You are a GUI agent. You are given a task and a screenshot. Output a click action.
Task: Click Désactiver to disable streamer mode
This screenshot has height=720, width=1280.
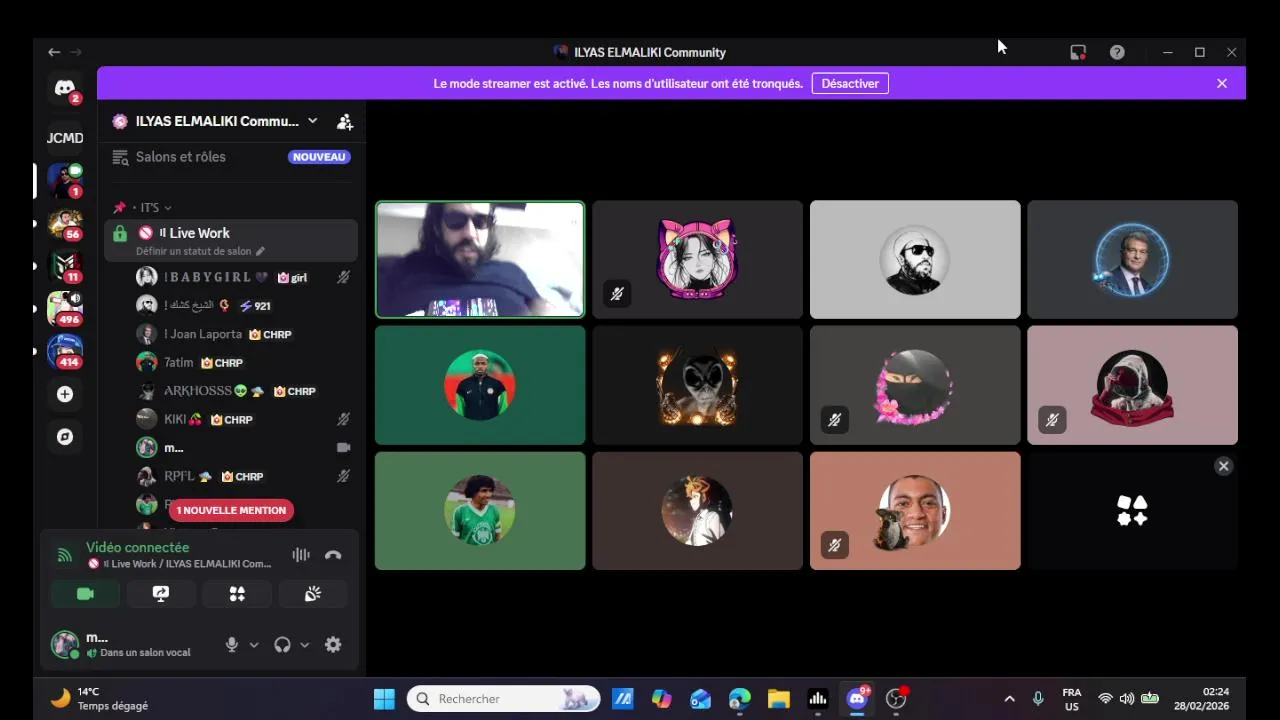click(x=850, y=84)
